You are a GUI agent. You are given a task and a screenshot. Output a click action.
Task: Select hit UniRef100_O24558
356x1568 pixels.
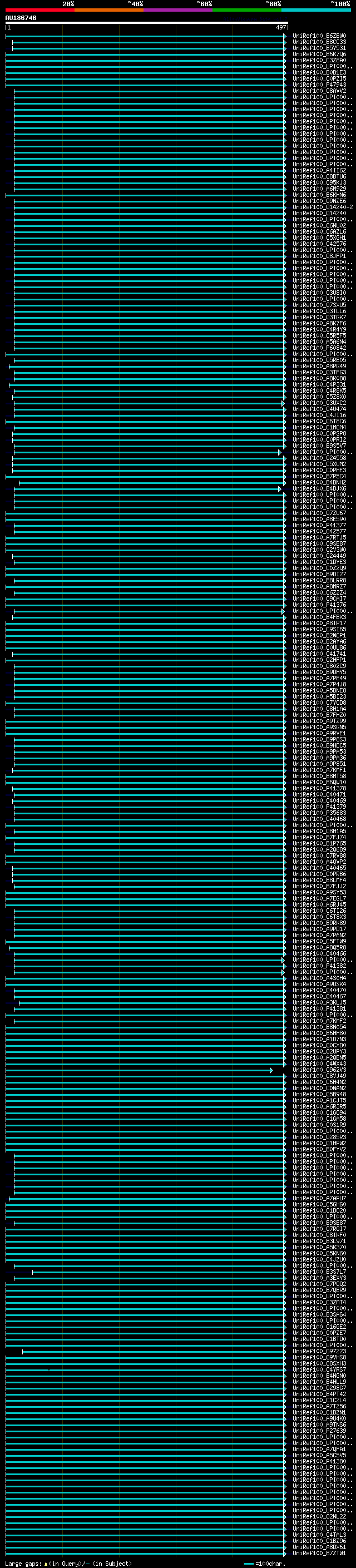click(x=319, y=458)
